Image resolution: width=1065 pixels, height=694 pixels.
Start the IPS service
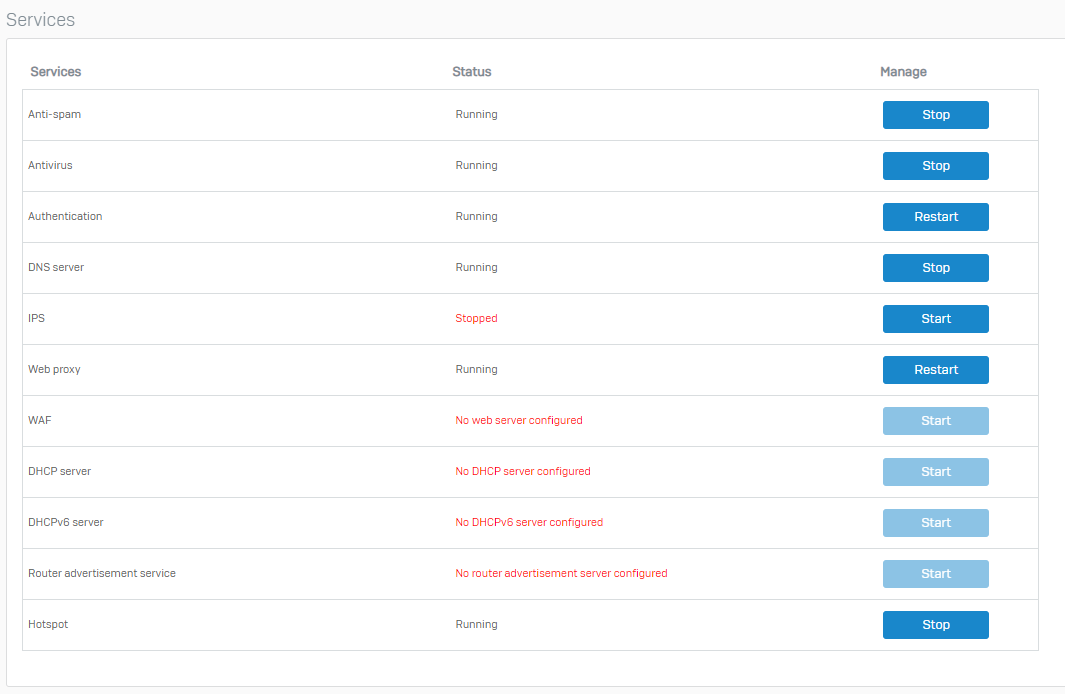pyautogui.click(x=935, y=318)
